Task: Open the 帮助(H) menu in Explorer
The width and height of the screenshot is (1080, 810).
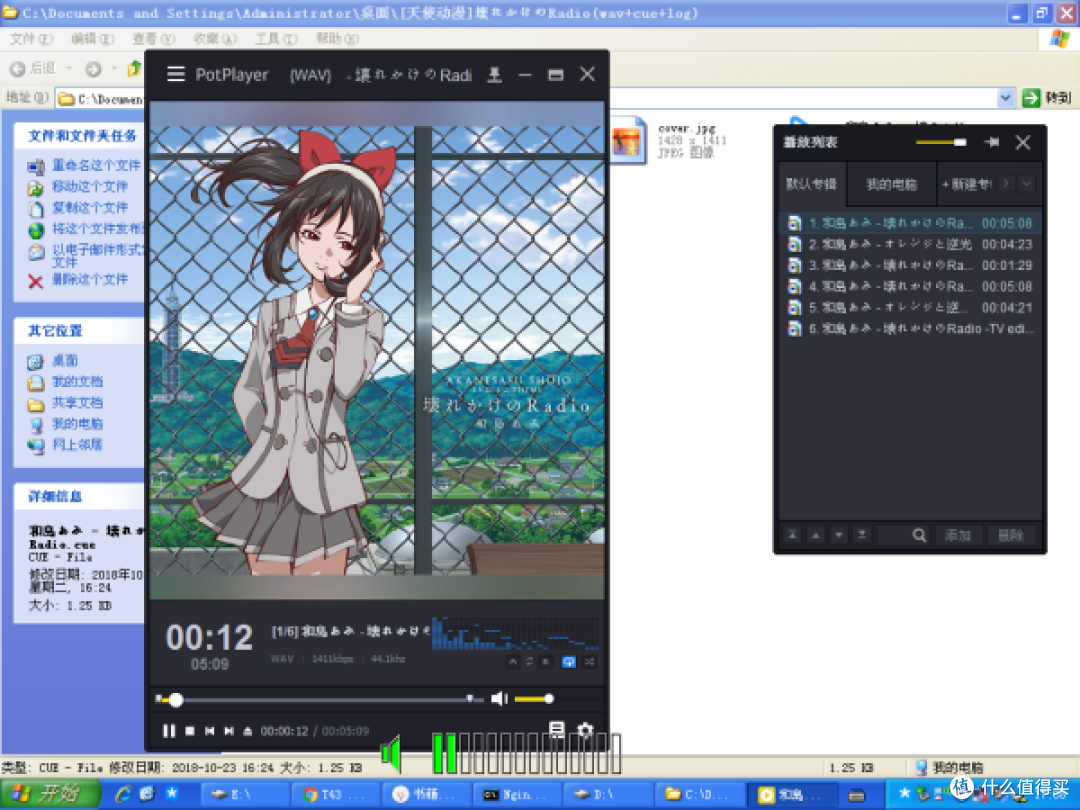Action: [x=337, y=39]
